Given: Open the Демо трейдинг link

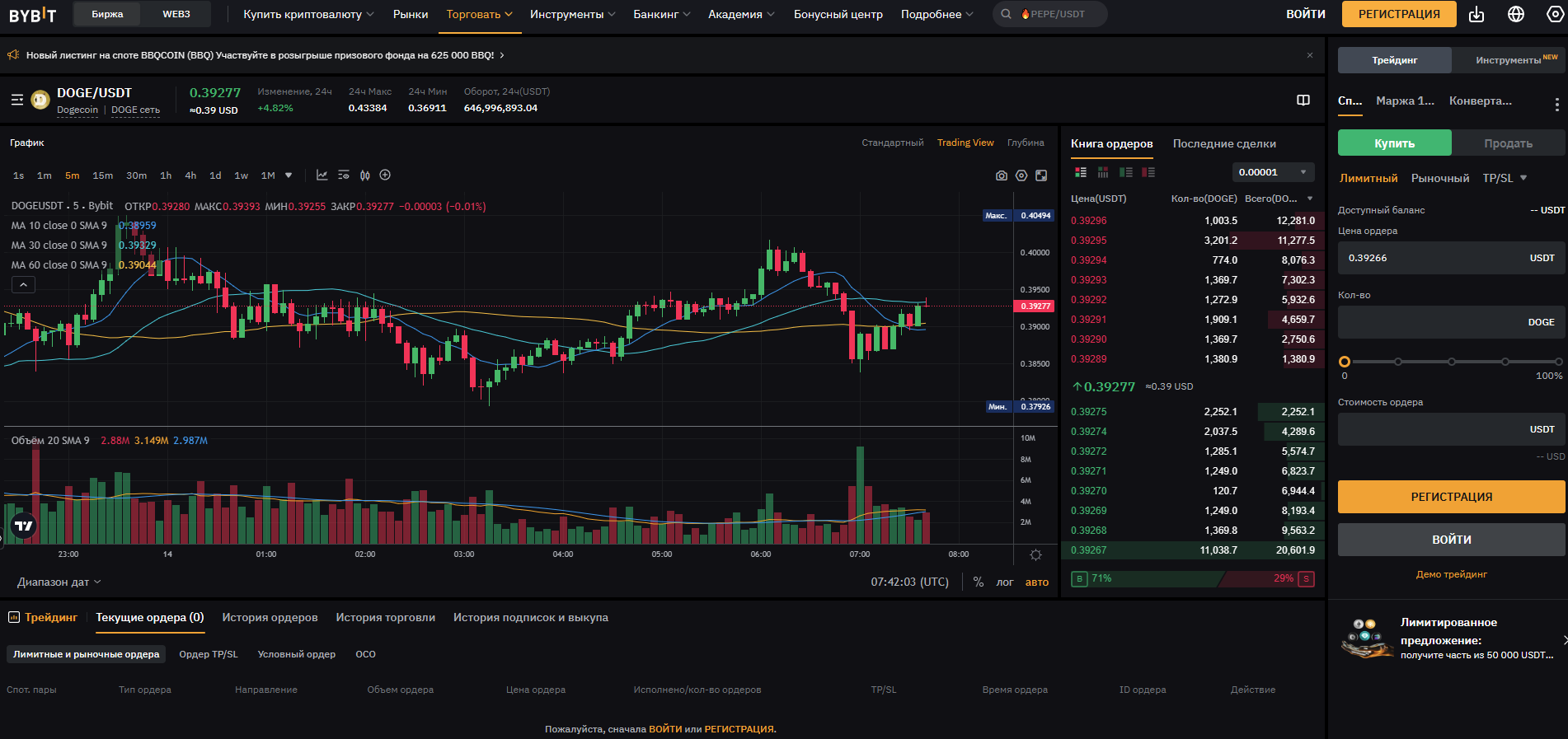Looking at the screenshot, I should (x=1451, y=574).
